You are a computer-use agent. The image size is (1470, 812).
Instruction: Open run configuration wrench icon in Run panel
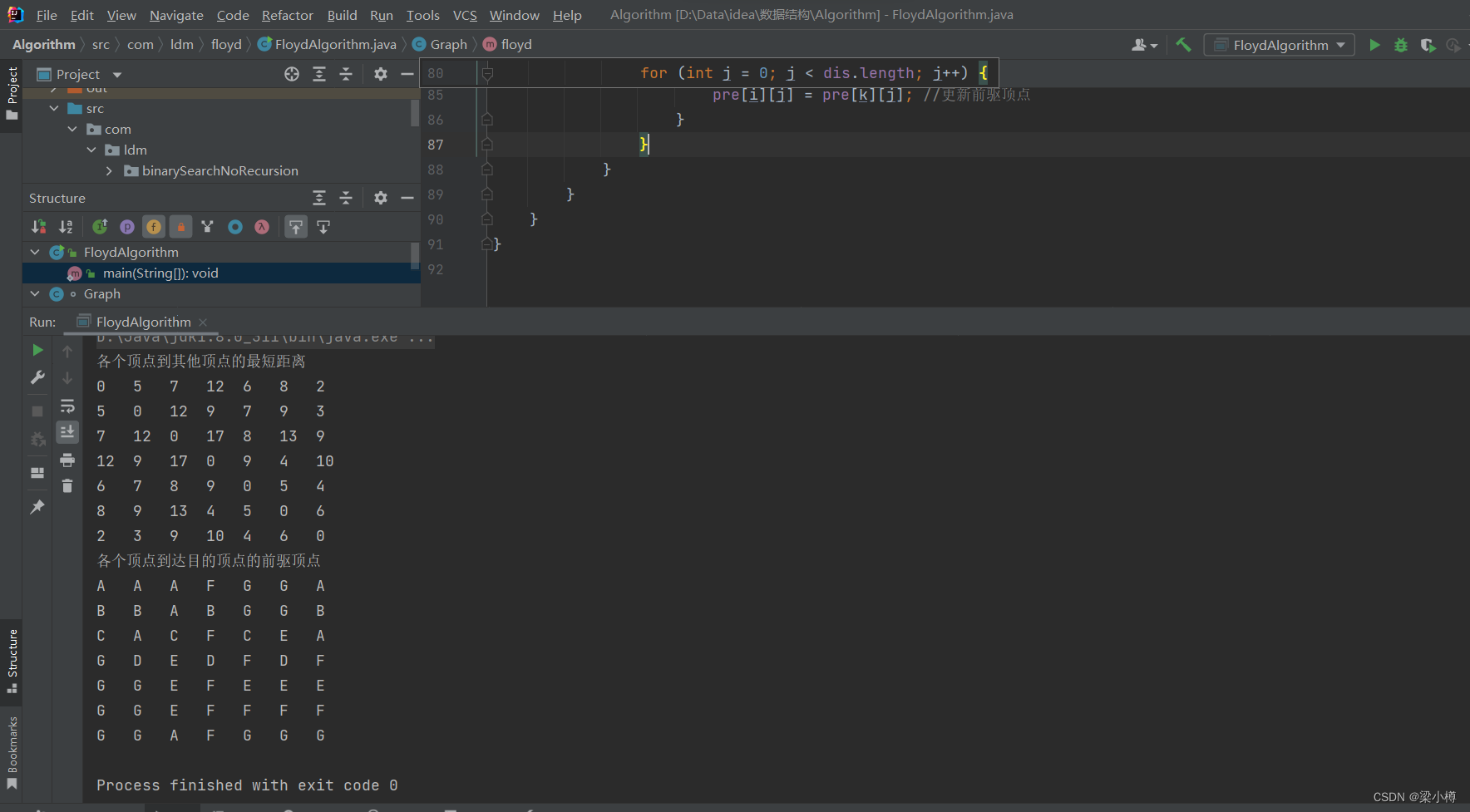click(x=37, y=377)
